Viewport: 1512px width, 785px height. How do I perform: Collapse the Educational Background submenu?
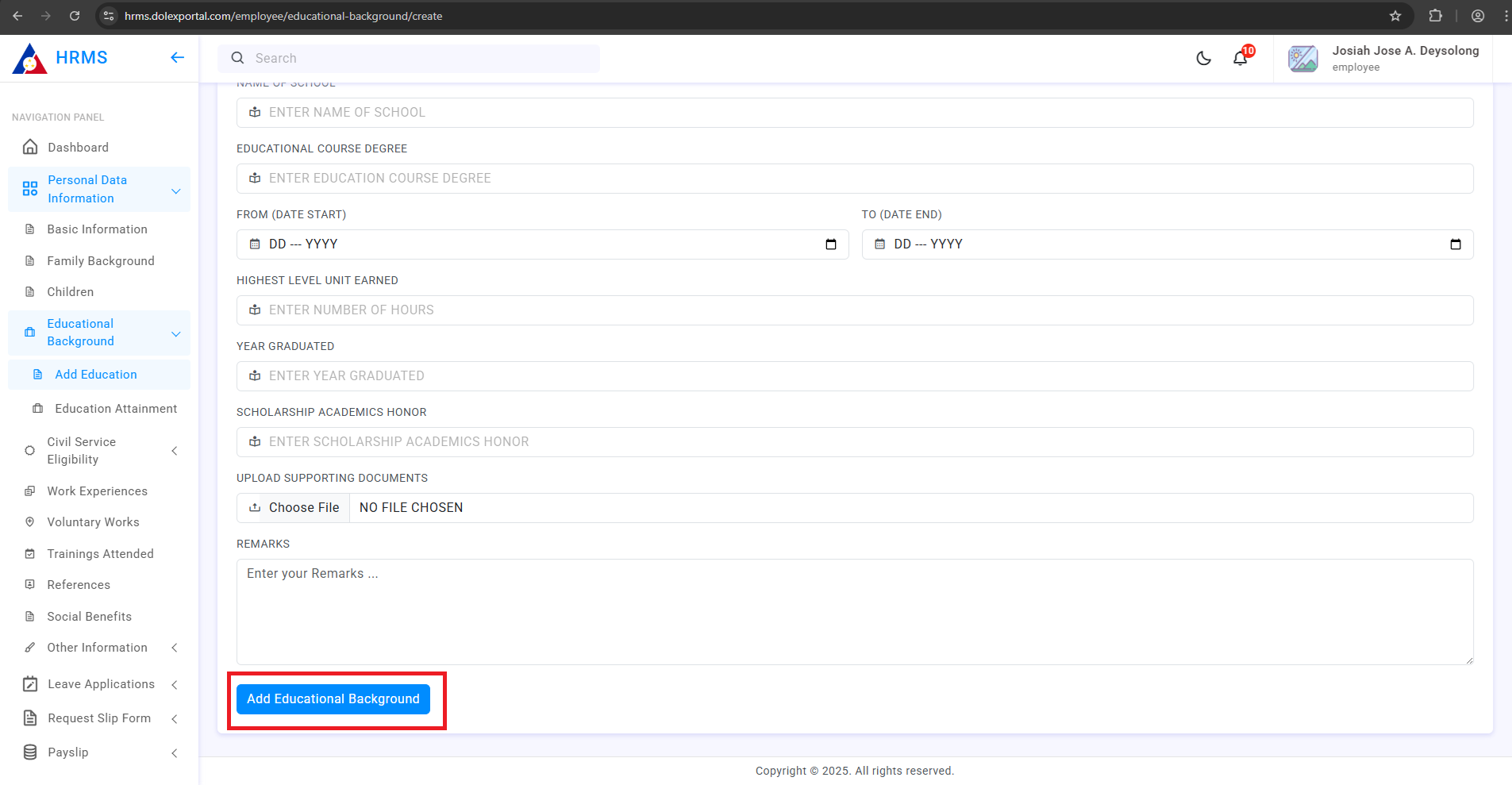[x=176, y=333]
